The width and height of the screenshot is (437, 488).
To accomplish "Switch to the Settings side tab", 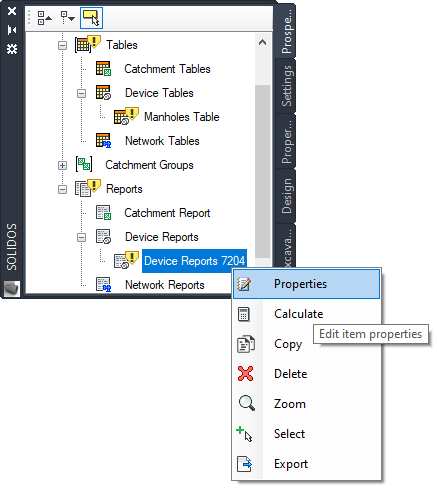I will pyautogui.click(x=286, y=86).
